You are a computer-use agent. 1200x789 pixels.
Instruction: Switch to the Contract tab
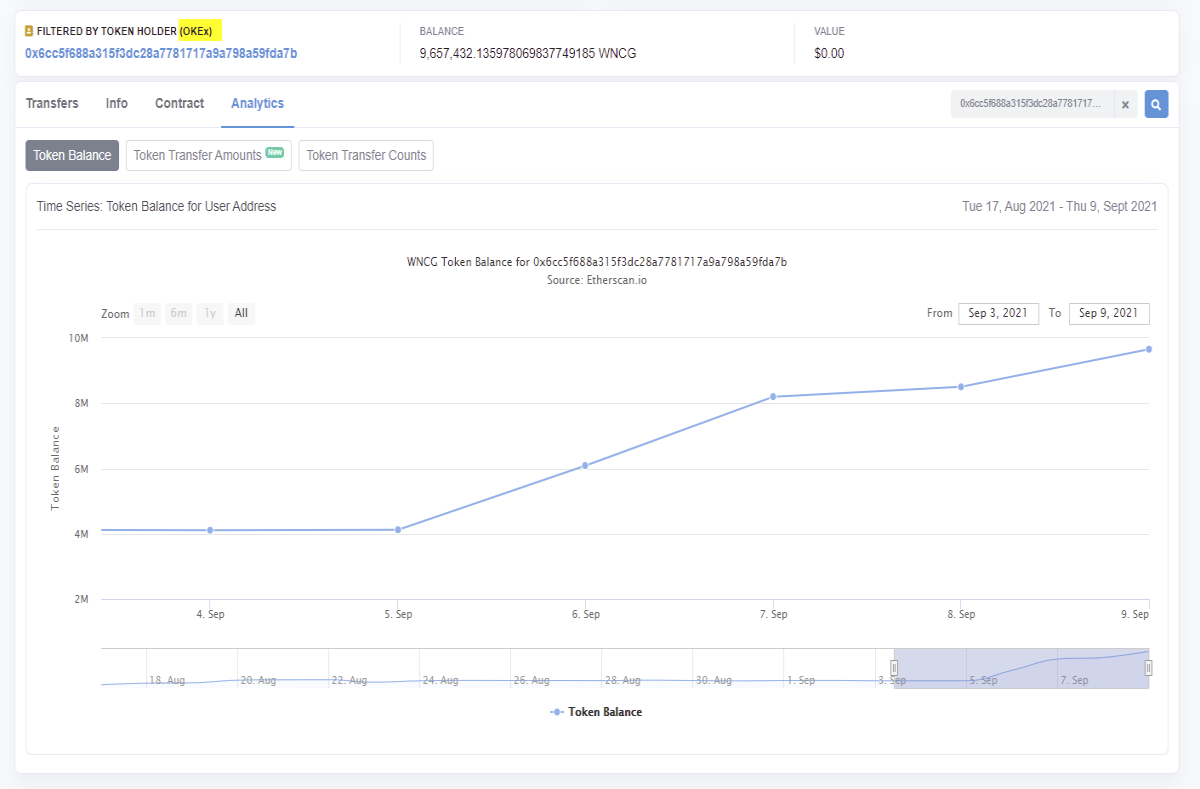coord(179,103)
